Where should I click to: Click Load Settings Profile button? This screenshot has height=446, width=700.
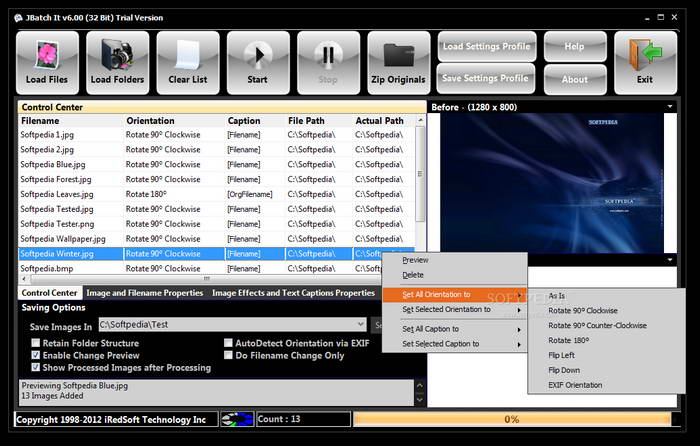coord(487,46)
